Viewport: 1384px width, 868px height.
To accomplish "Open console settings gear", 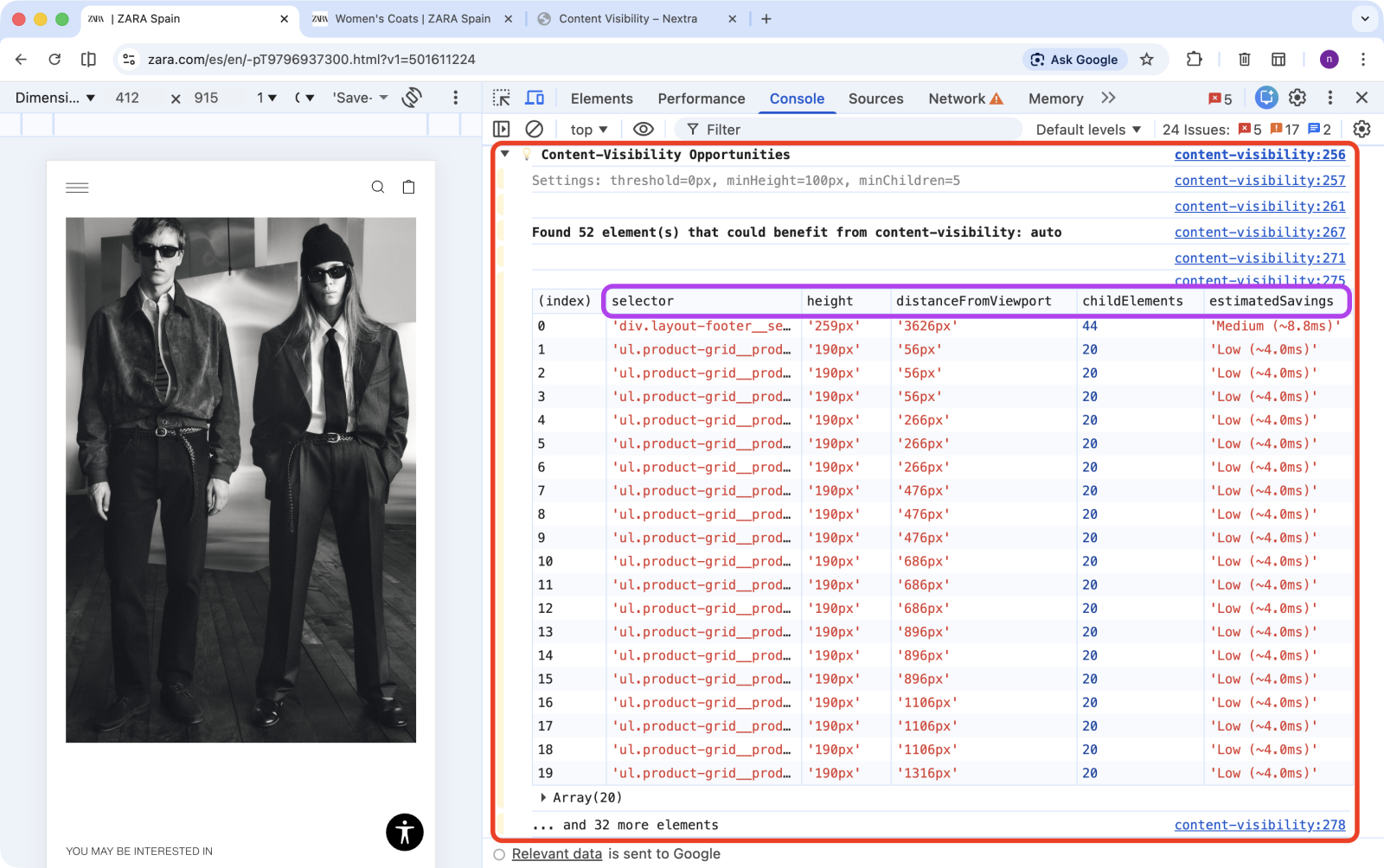I will (1362, 129).
